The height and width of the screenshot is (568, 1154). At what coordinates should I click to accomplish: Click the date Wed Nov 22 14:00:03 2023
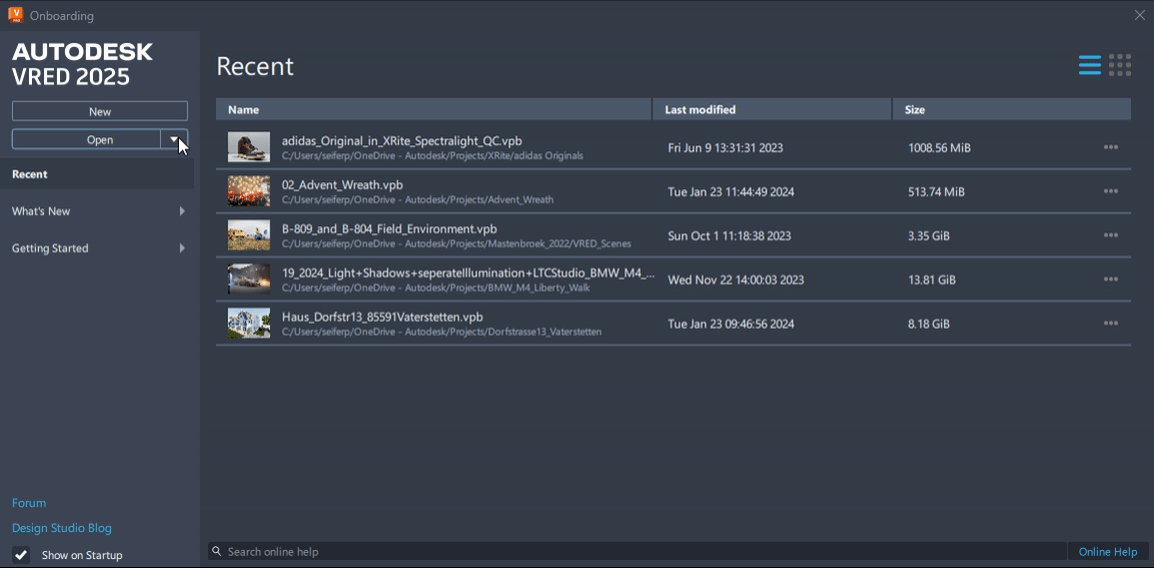pyautogui.click(x=735, y=280)
